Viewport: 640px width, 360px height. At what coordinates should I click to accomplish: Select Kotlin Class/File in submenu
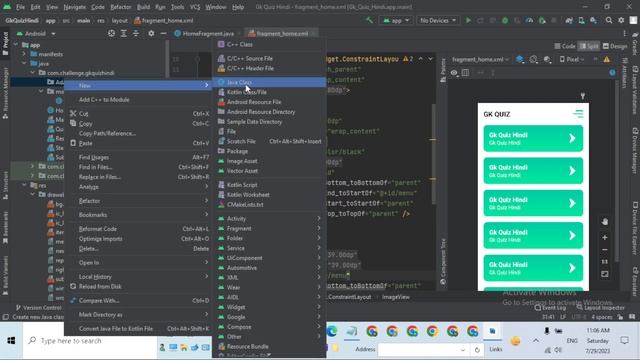[269, 92]
